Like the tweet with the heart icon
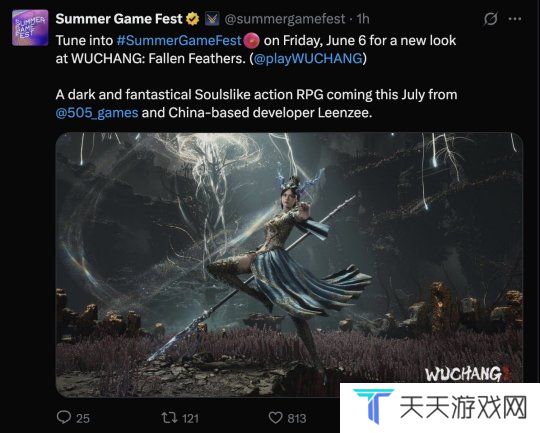This screenshot has height=433, width=540. point(275,418)
